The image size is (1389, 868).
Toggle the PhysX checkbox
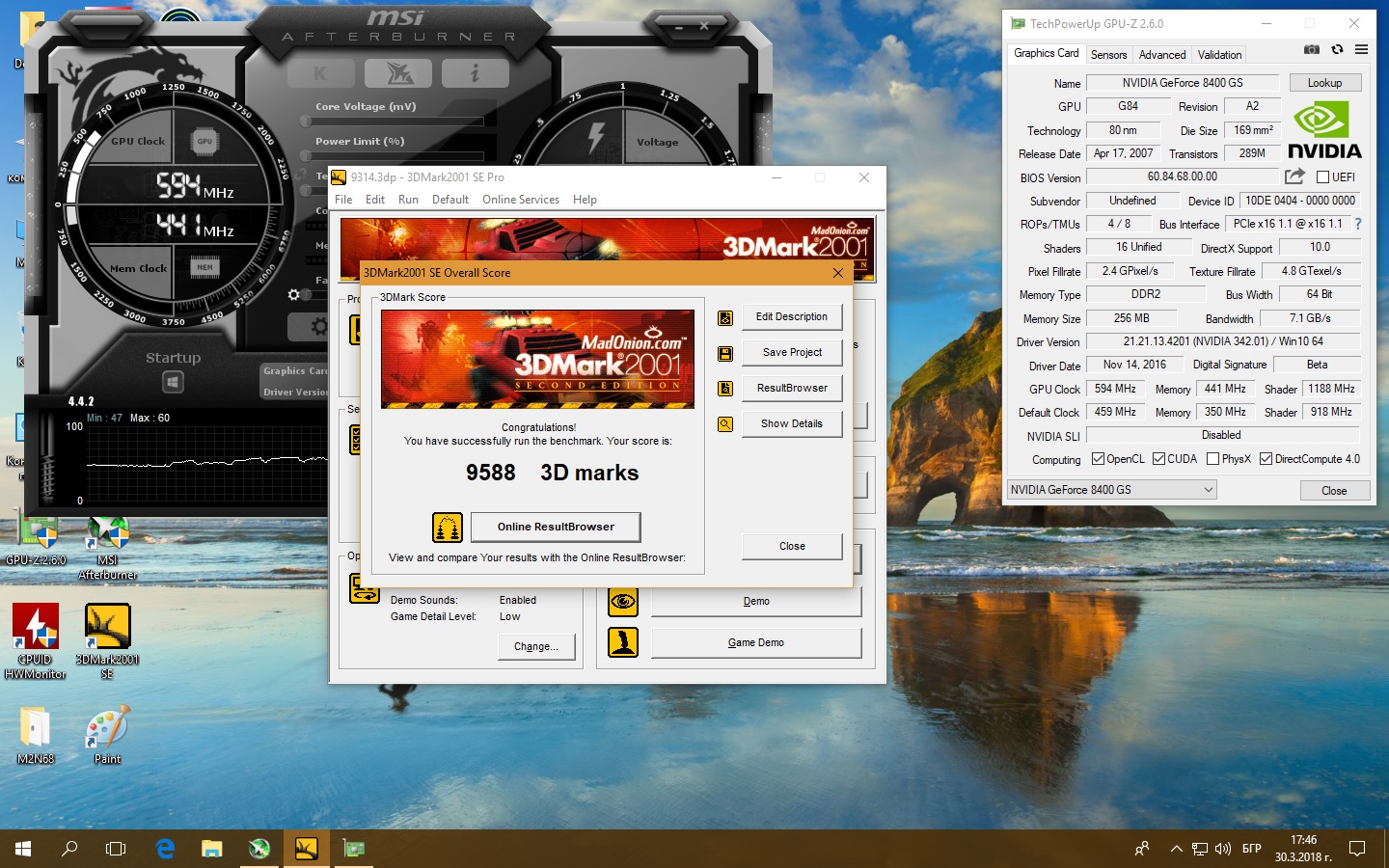pyautogui.click(x=1212, y=459)
